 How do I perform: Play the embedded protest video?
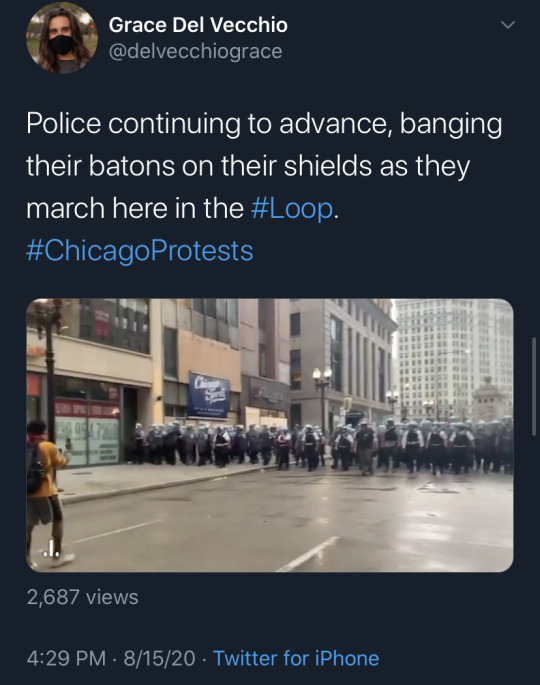click(270, 435)
